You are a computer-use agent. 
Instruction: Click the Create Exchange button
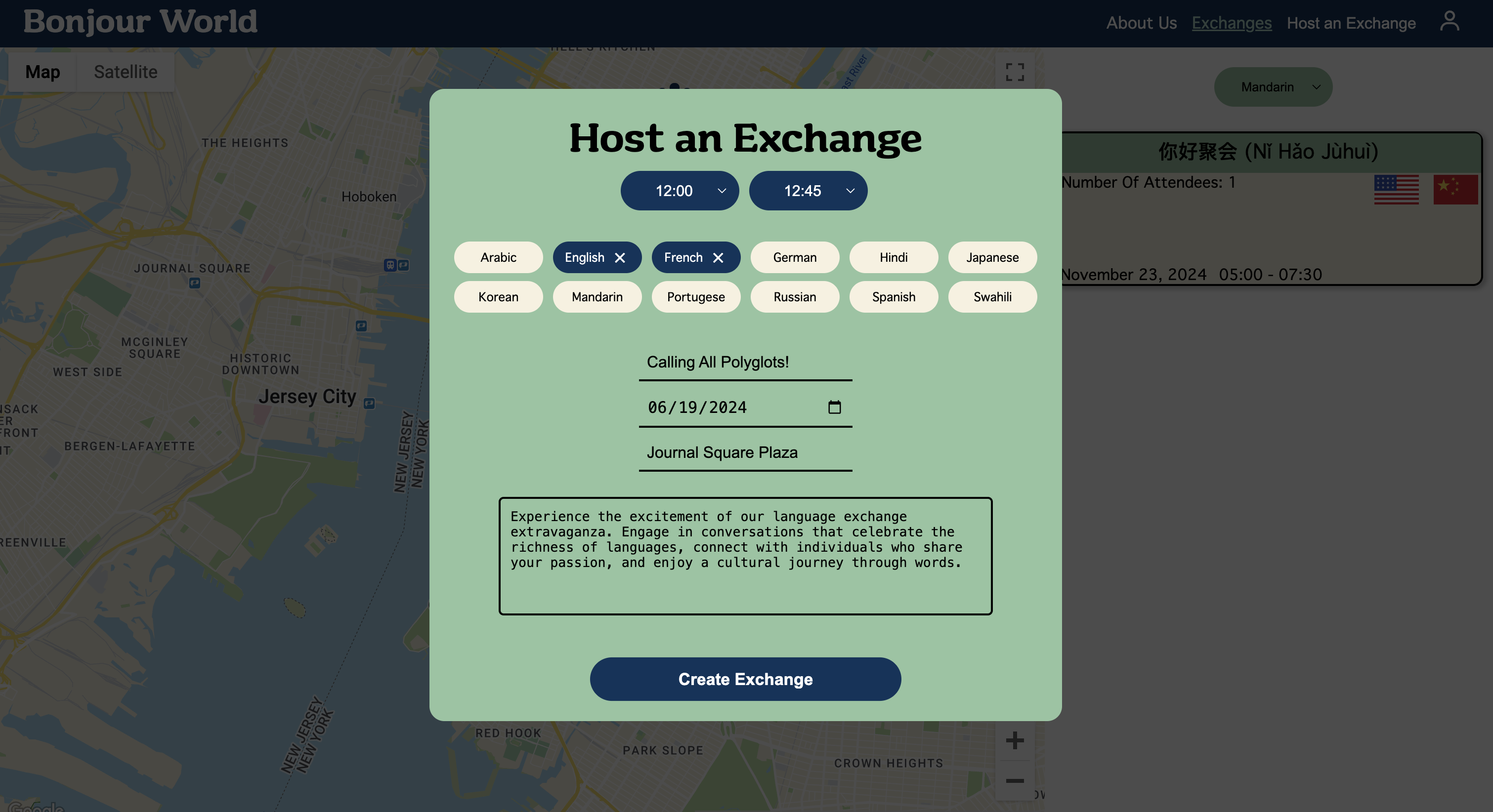745,679
